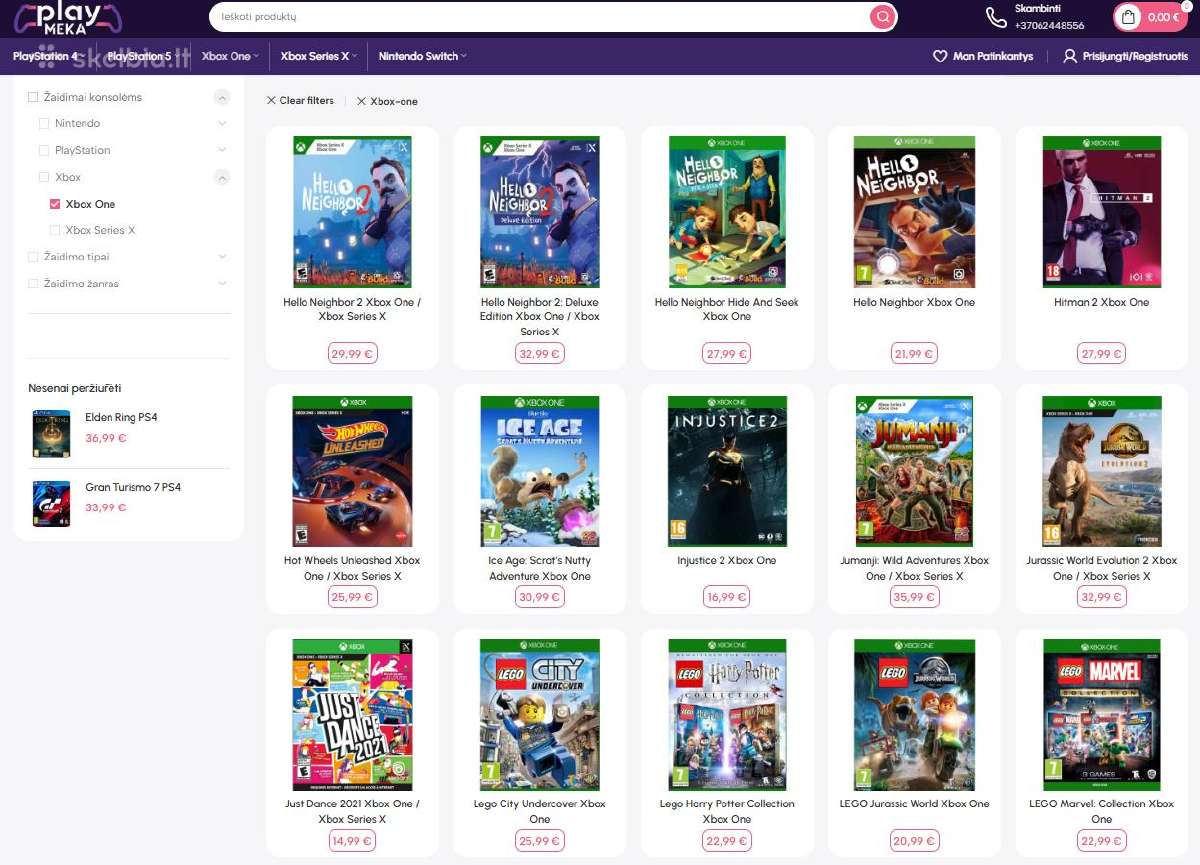The width and height of the screenshot is (1200, 865).
Task: Open LEGO Jurassic World cover image
Action: 914,715
